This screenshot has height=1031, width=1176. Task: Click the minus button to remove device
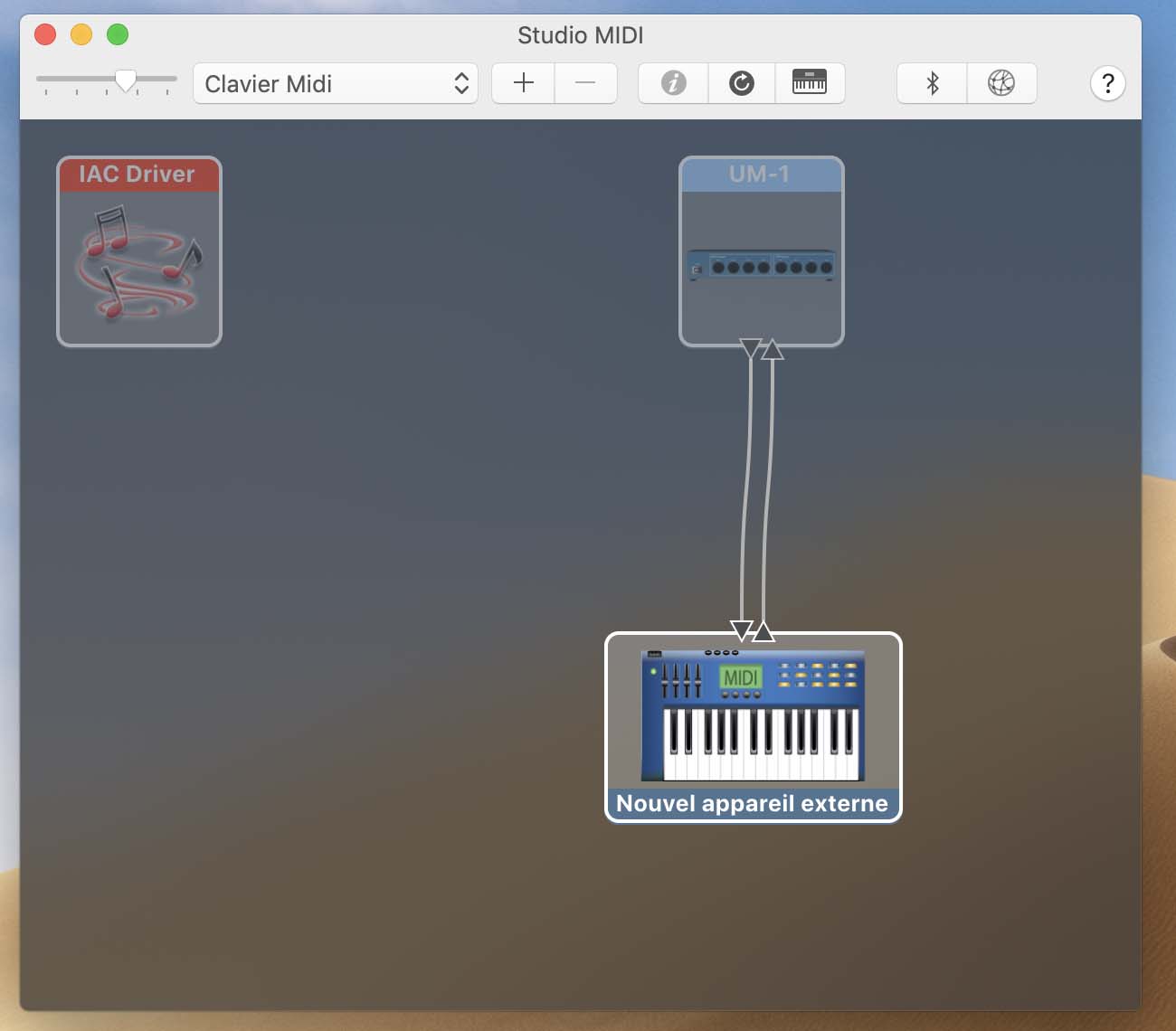click(585, 83)
